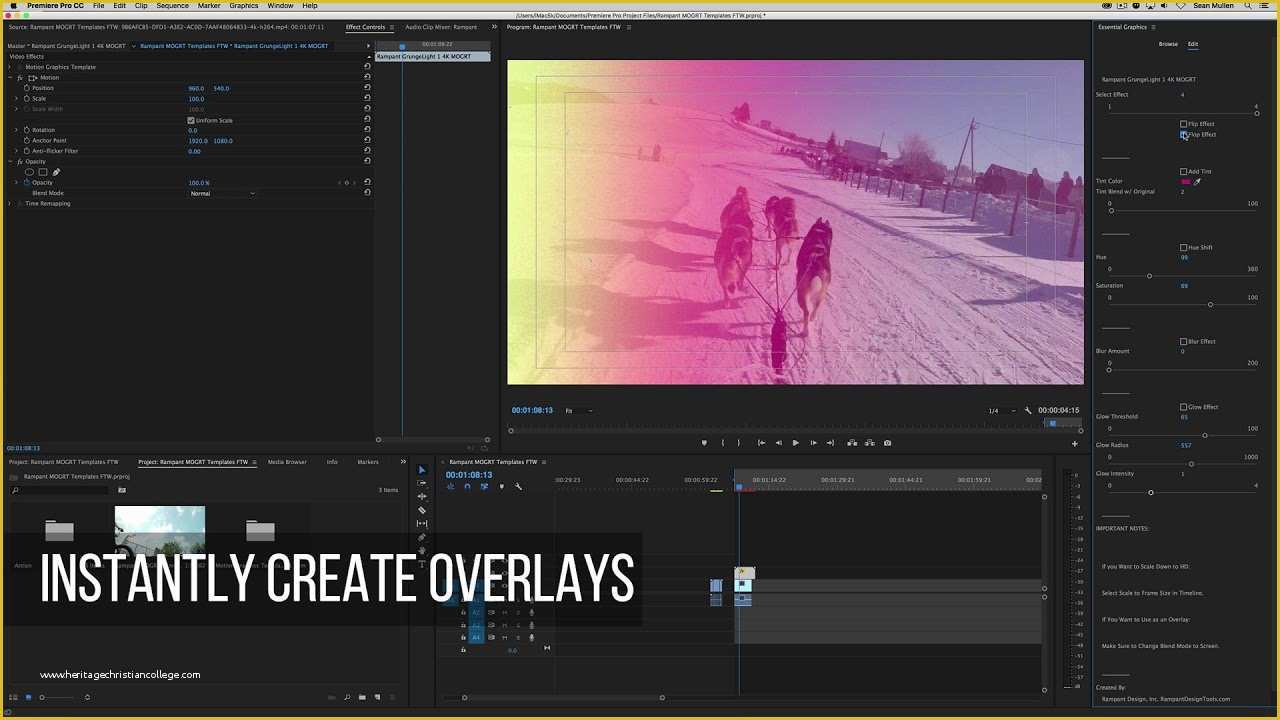
Task: Step back one frame
Action: 778,443
